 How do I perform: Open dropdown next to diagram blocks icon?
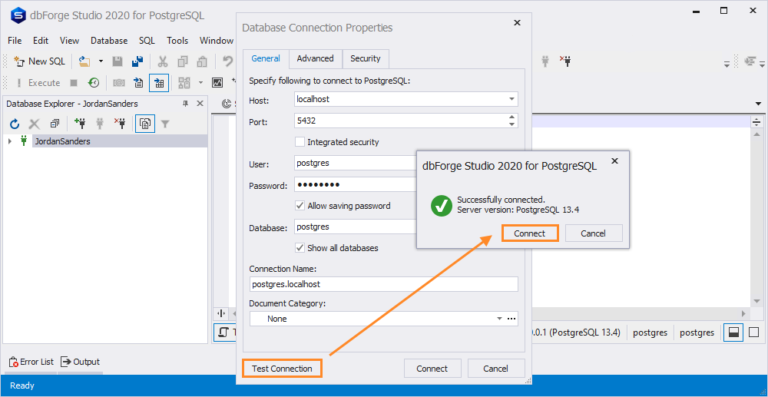tap(200, 83)
